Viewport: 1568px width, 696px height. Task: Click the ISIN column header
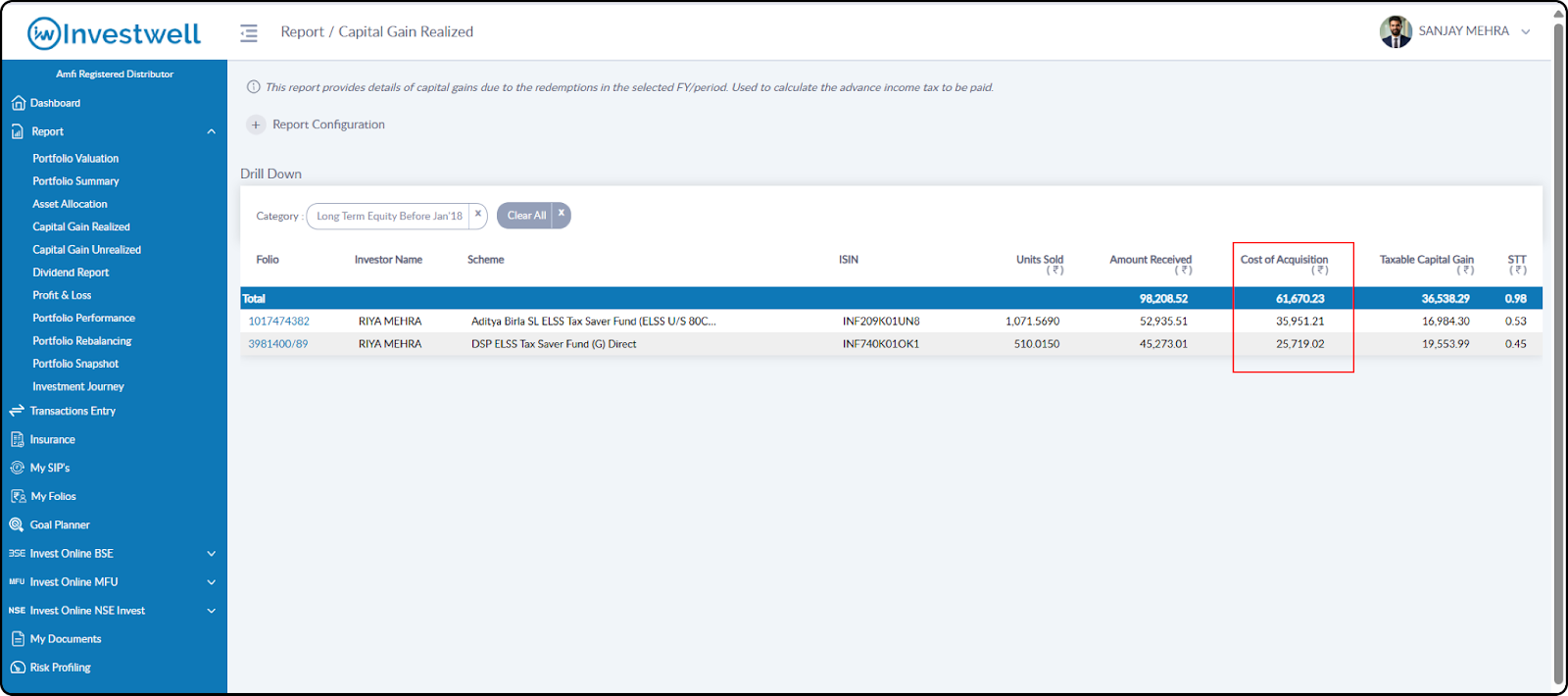[849, 260]
